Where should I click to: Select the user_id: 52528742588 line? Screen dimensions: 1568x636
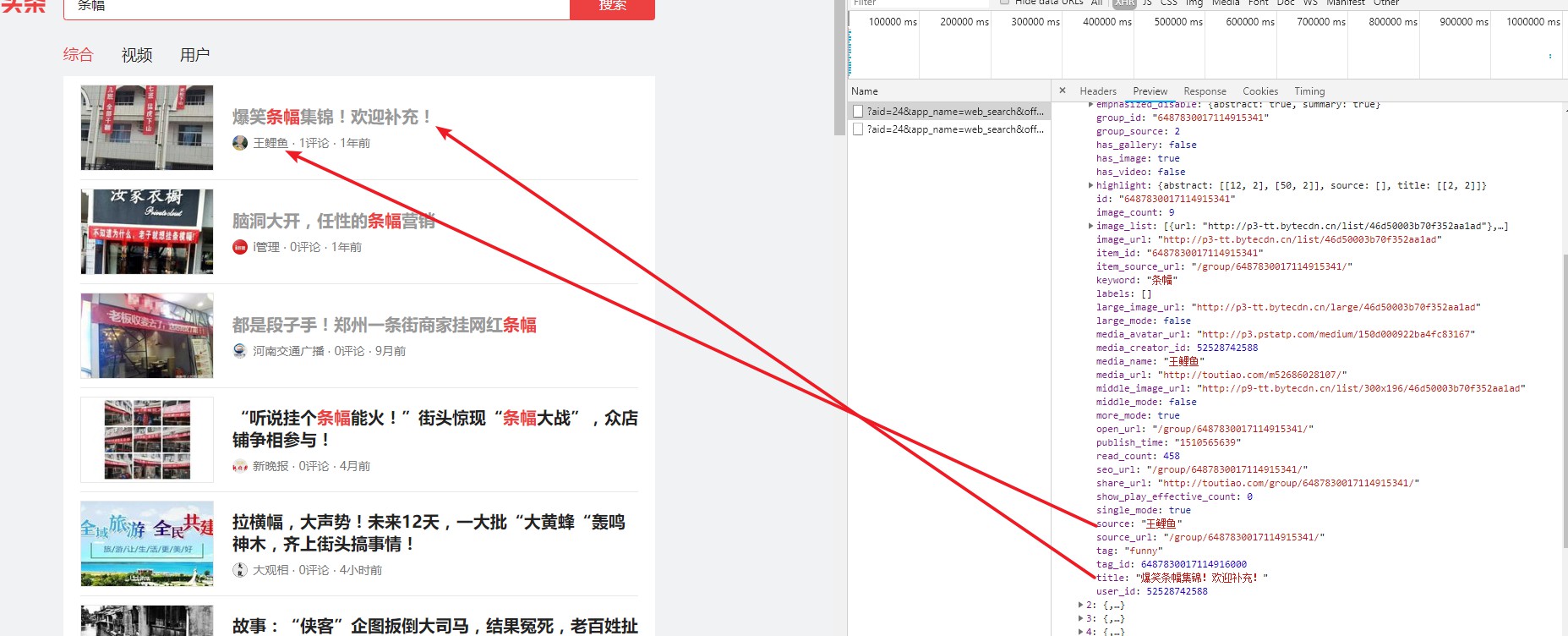(1152, 591)
